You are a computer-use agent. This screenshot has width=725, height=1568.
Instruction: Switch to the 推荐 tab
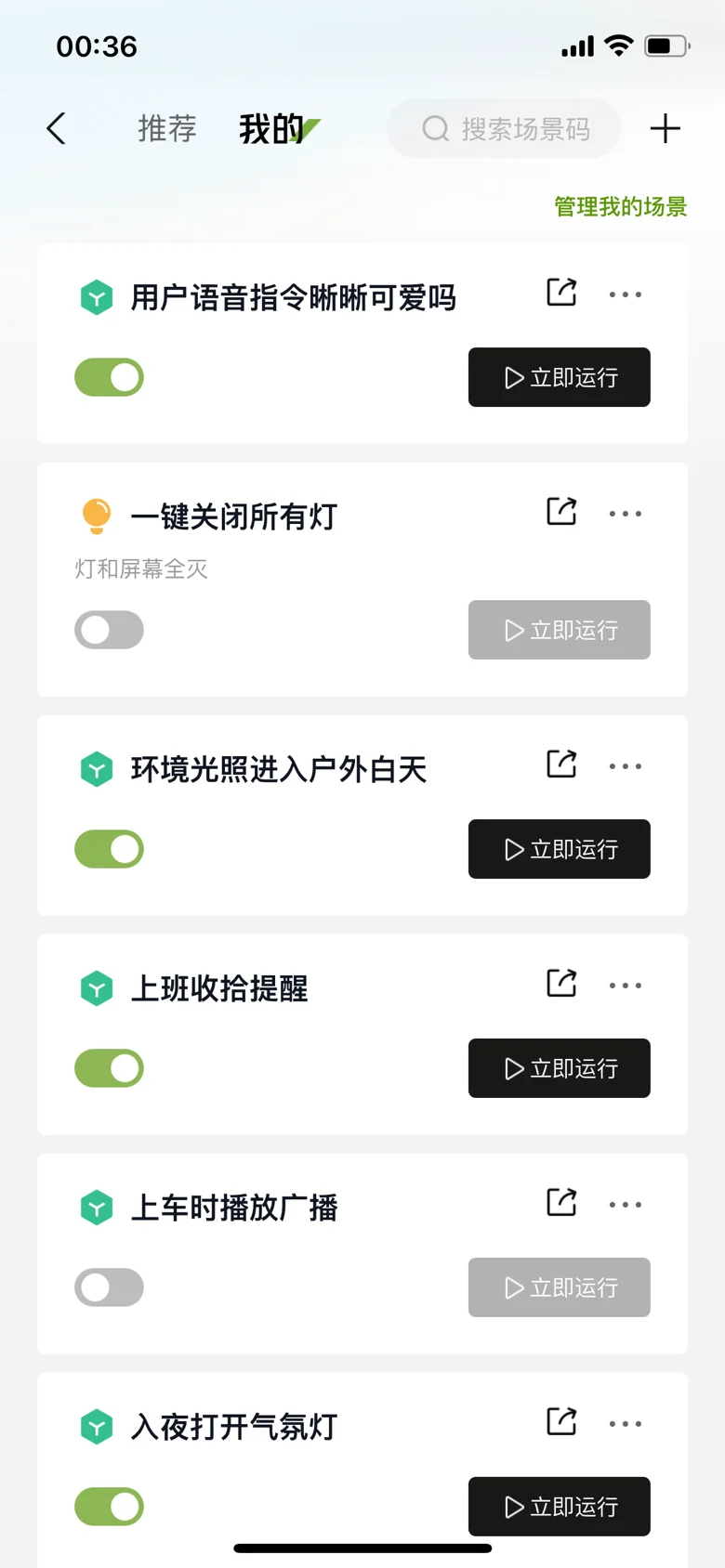pyautogui.click(x=167, y=129)
